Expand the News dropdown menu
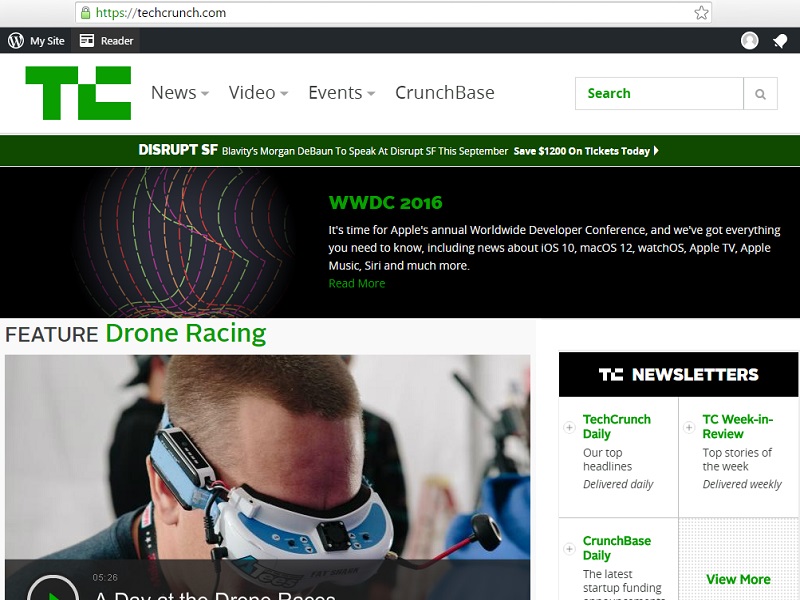800x600 pixels. pos(205,94)
